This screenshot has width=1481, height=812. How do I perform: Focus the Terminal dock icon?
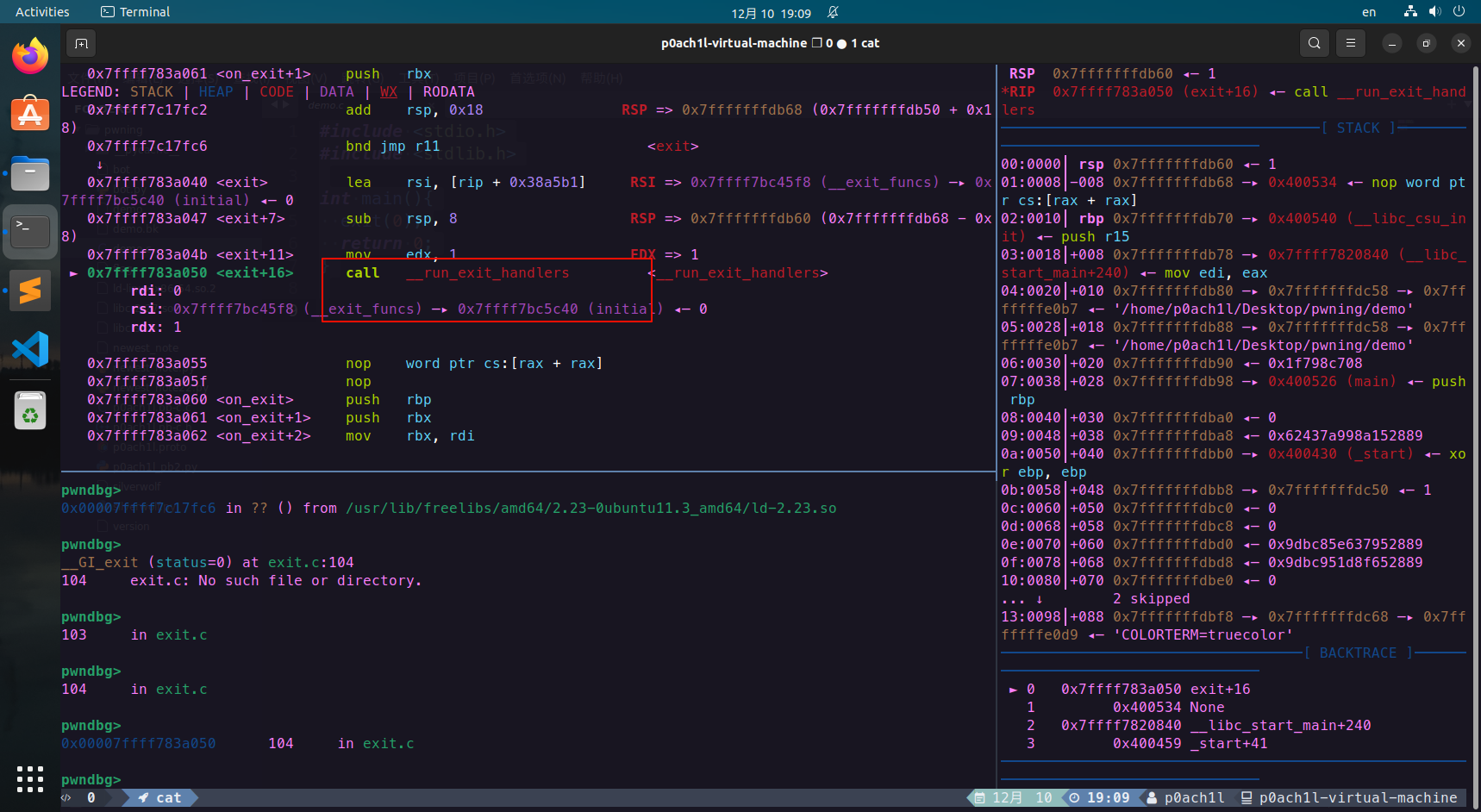tap(30, 231)
